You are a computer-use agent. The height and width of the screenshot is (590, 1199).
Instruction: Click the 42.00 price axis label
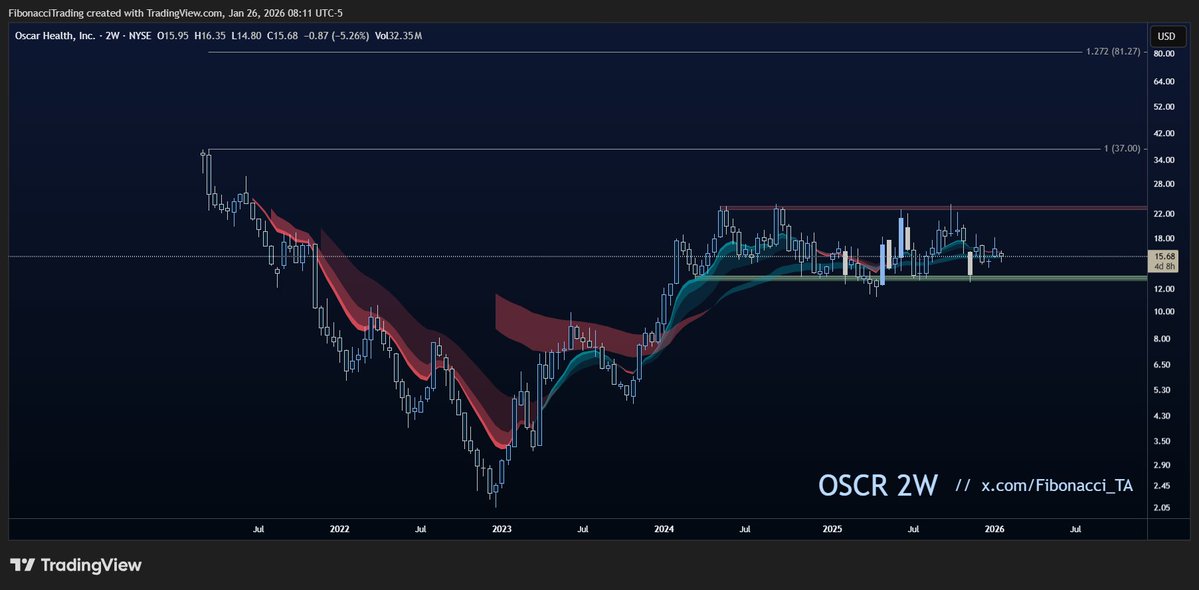click(1164, 134)
